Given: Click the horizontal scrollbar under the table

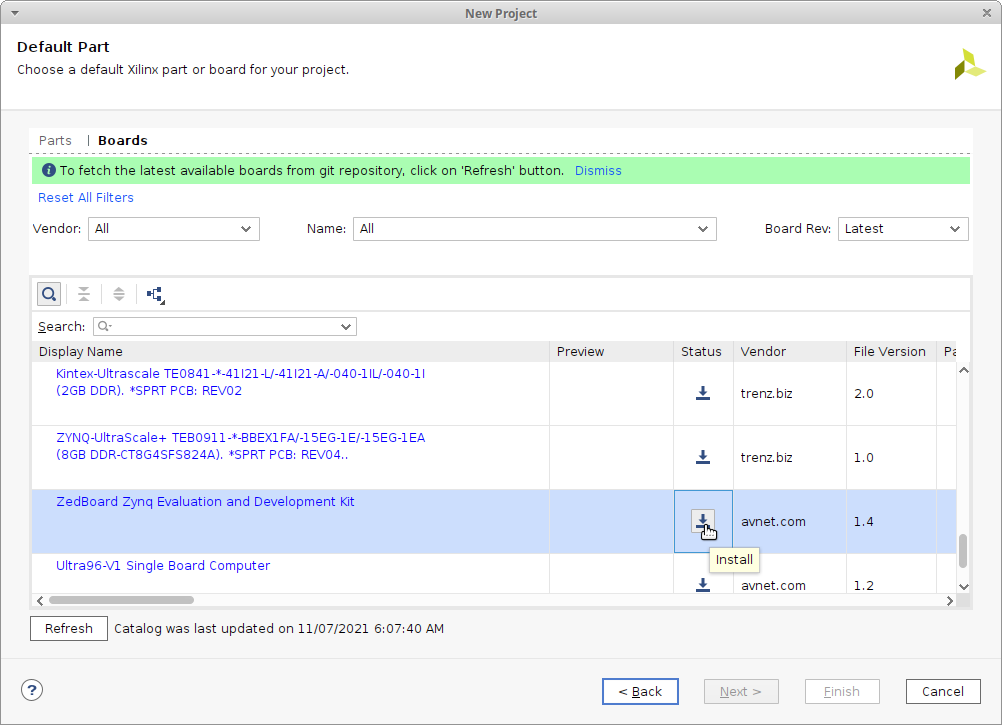Looking at the screenshot, I should point(120,600).
